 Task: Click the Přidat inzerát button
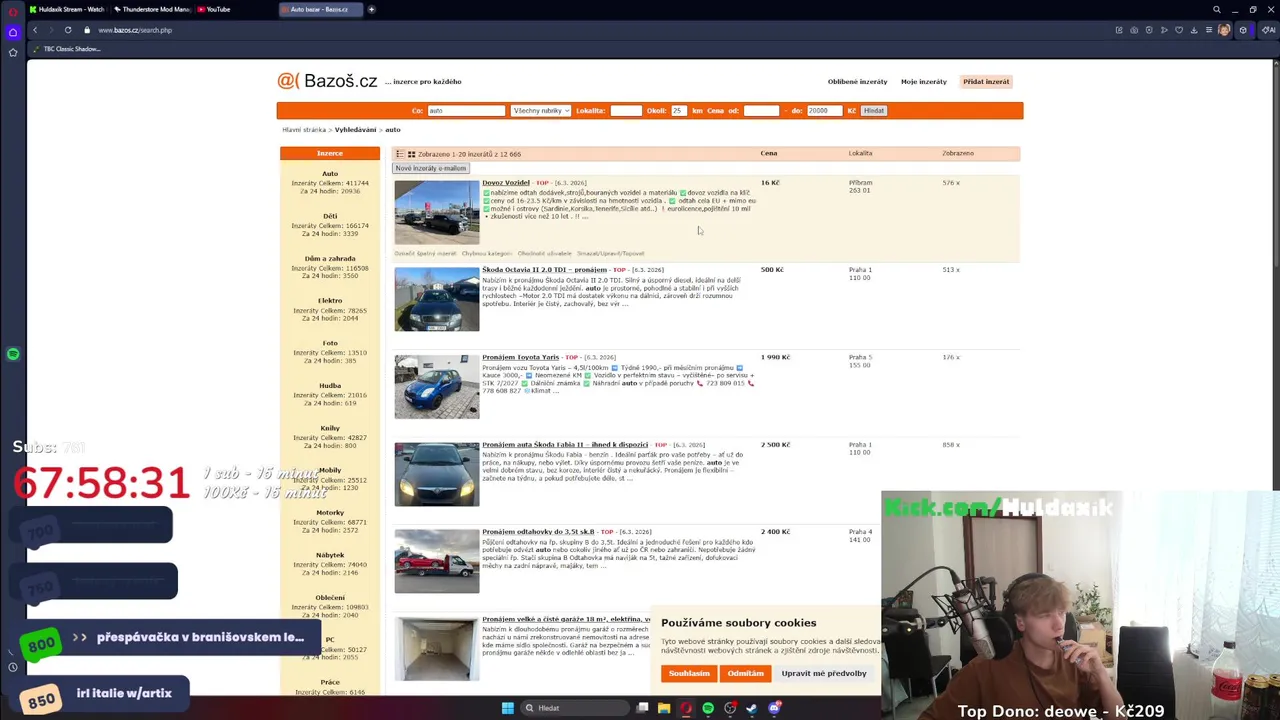pos(986,82)
